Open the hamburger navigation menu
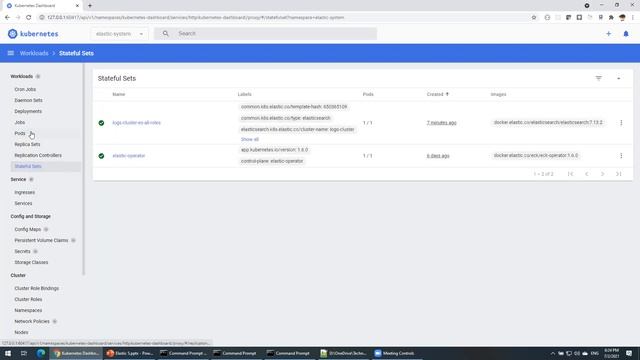The image size is (640, 360). tap(11, 53)
